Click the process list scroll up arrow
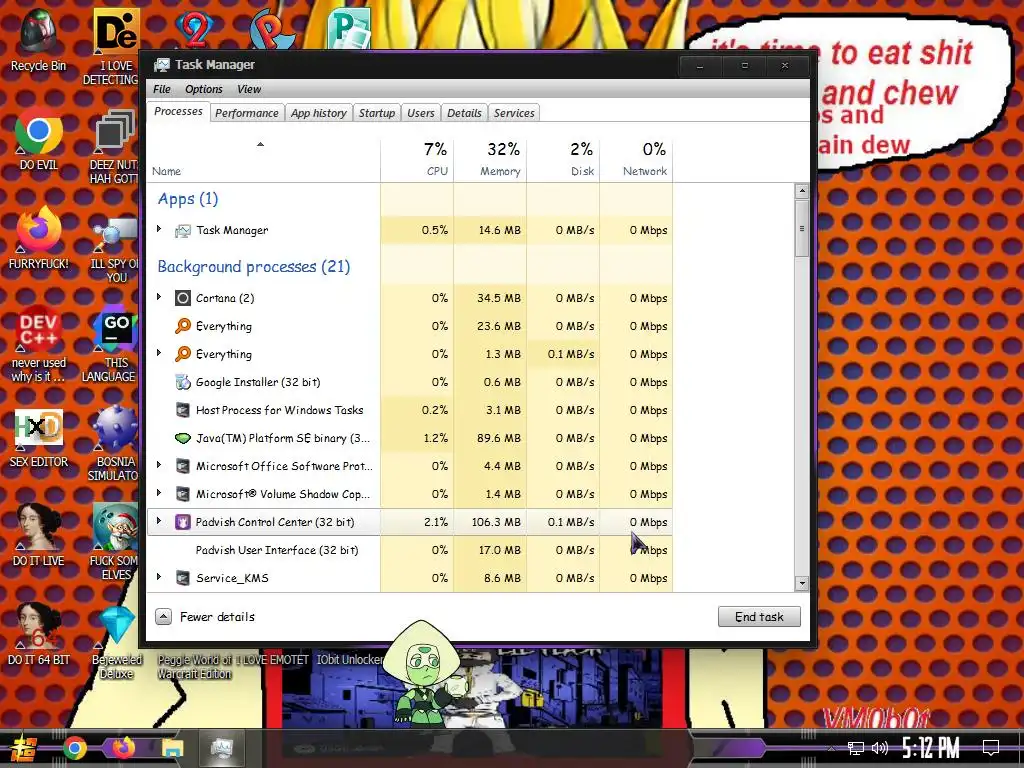Image resolution: width=1024 pixels, height=768 pixels. [x=802, y=191]
